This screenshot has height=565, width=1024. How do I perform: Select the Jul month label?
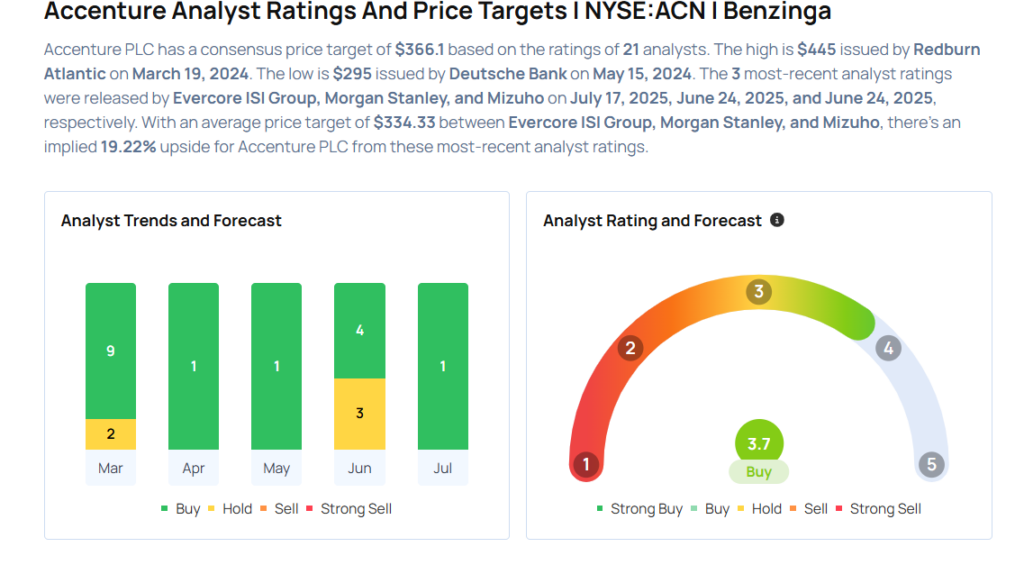[x=443, y=468]
